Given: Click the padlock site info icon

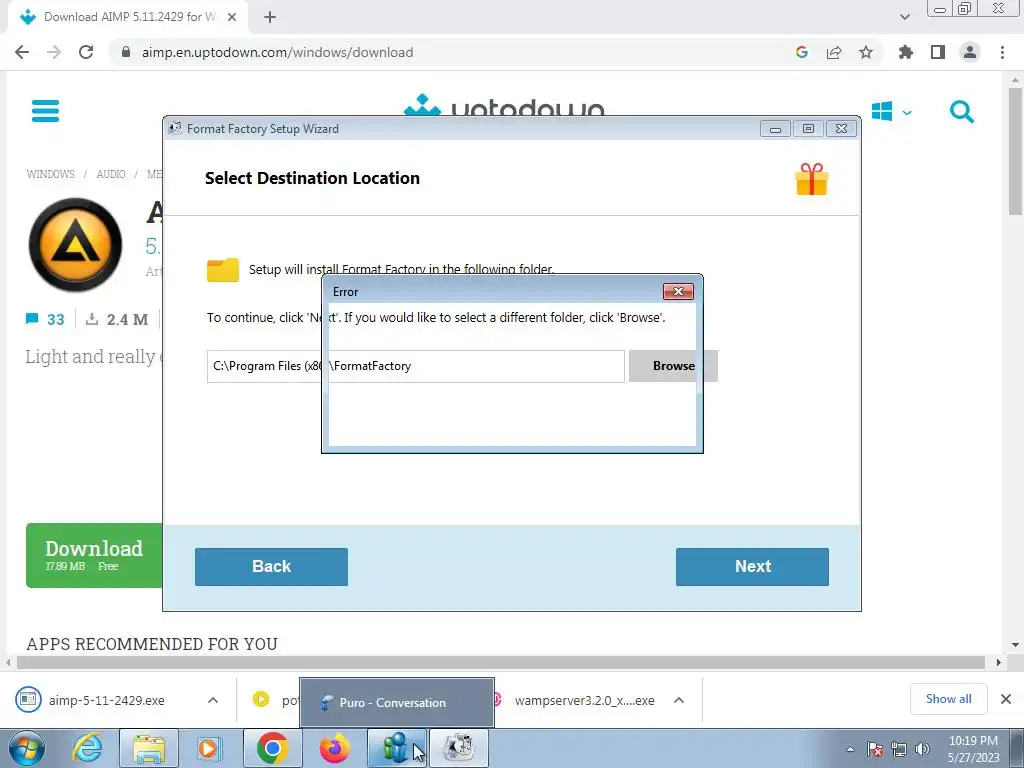Looking at the screenshot, I should point(126,52).
